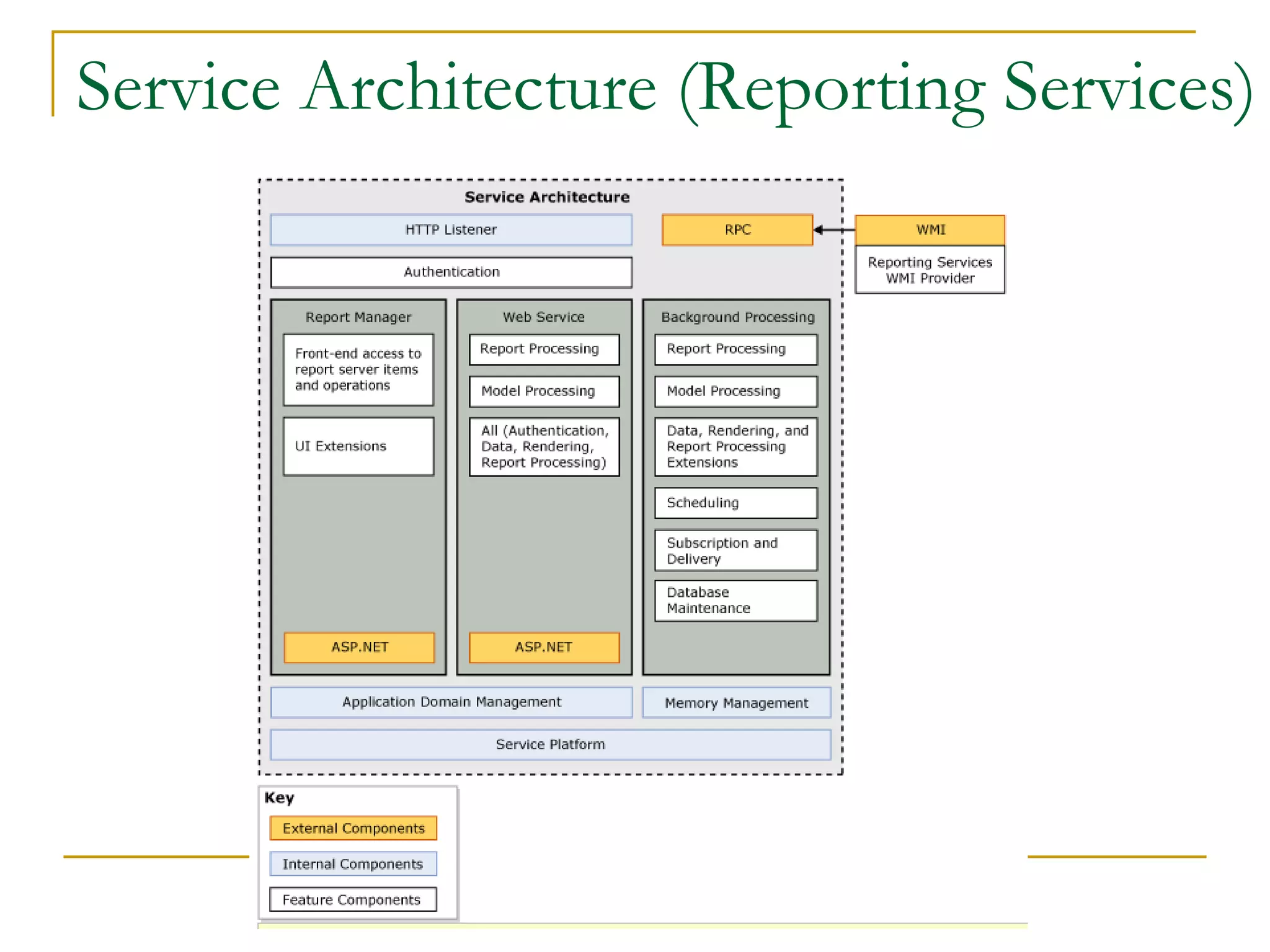
Task: Select 'Internal Components' legend swatch
Action: pos(353,864)
